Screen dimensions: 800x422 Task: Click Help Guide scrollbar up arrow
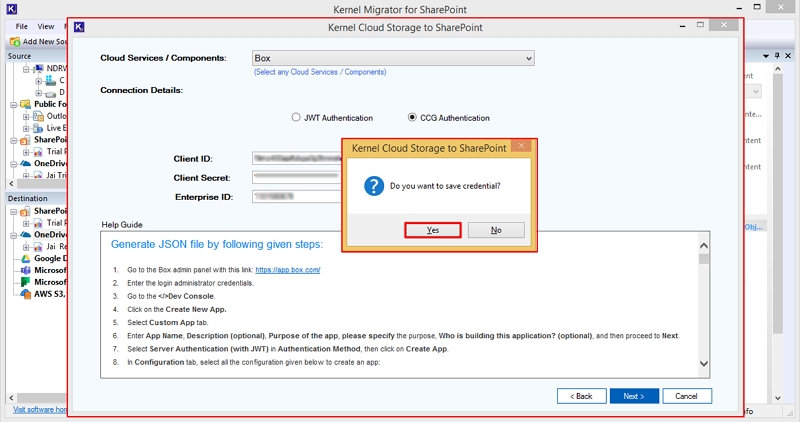click(704, 246)
